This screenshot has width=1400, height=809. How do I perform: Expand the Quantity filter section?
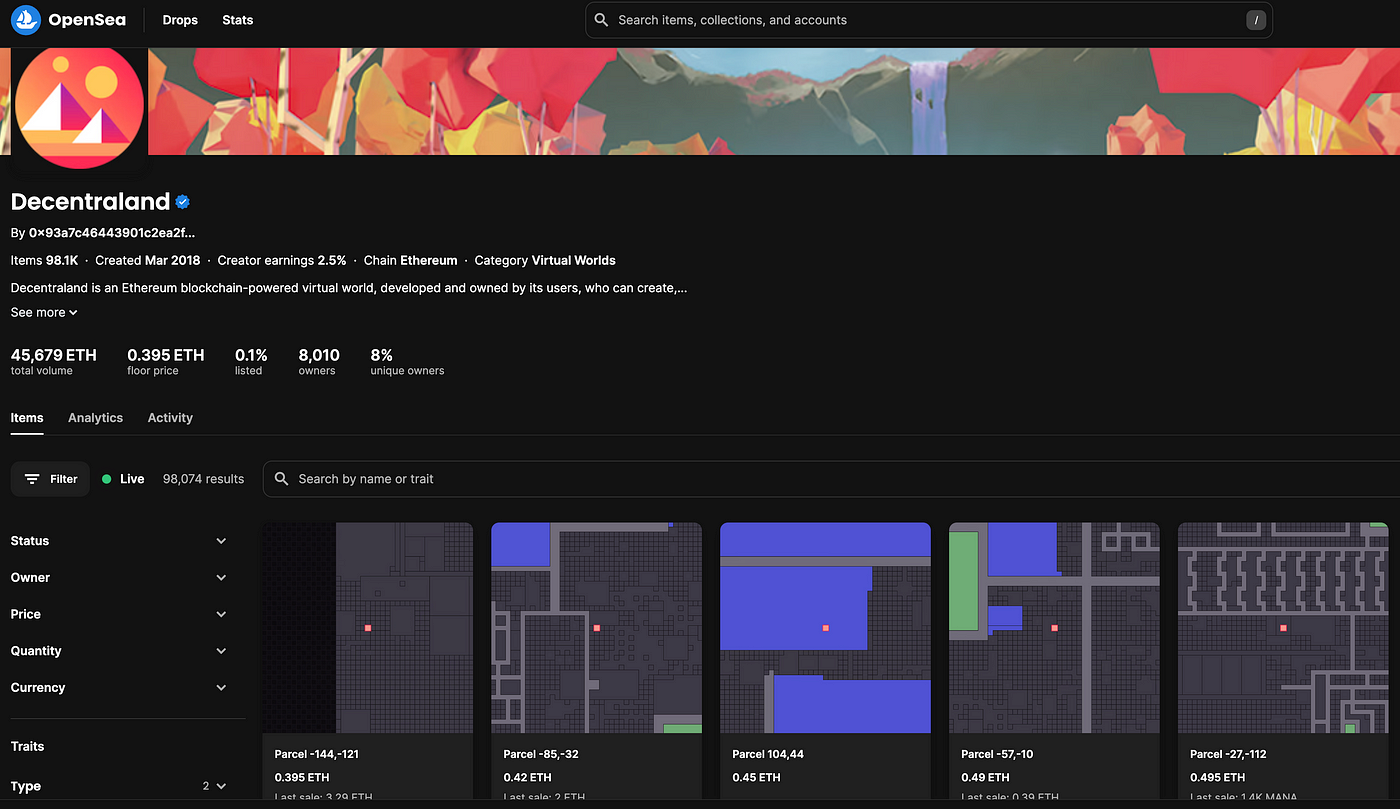click(x=119, y=651)
